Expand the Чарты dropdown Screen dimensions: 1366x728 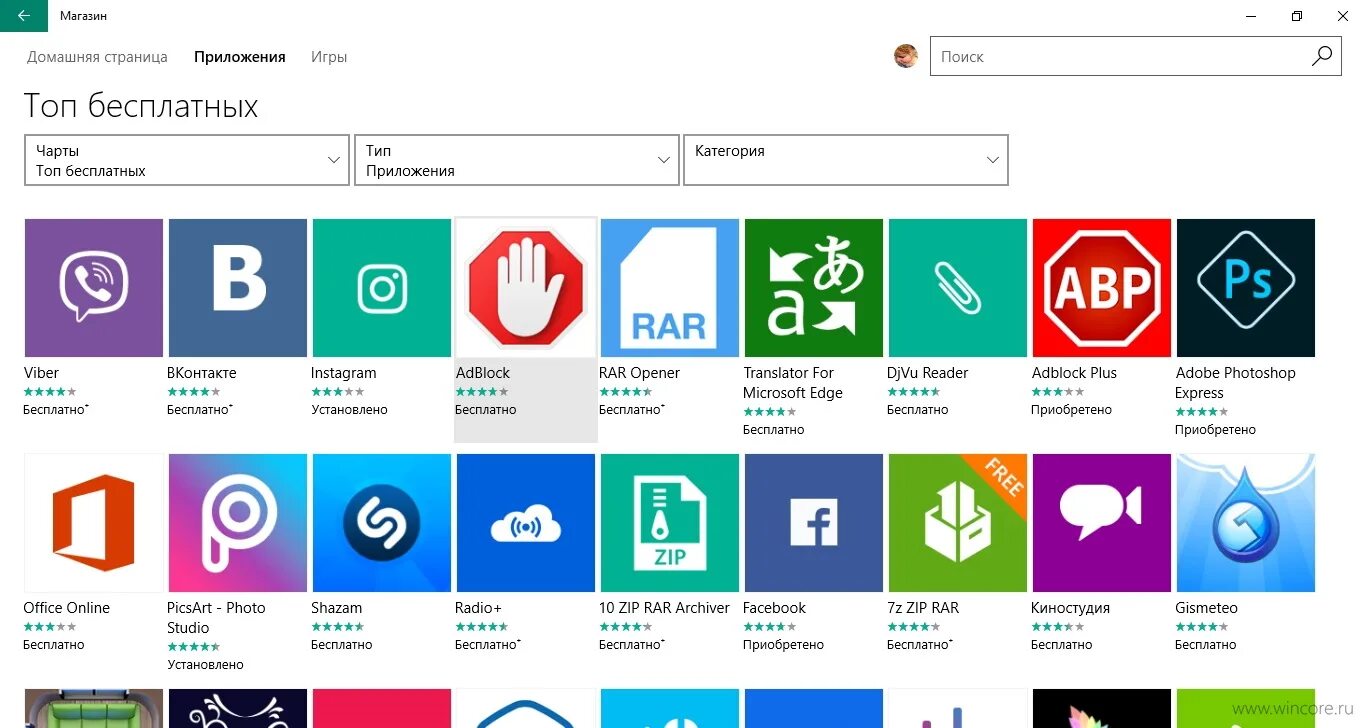pos(186,160)
